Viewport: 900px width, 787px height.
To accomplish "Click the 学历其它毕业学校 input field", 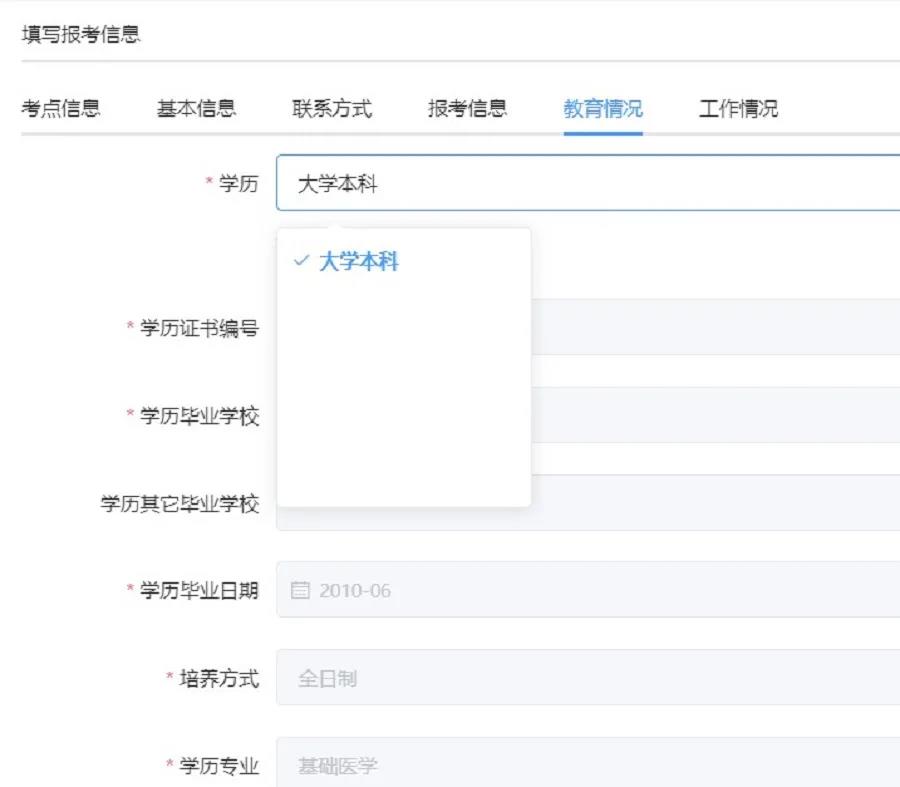I will (x=700, y=507).
